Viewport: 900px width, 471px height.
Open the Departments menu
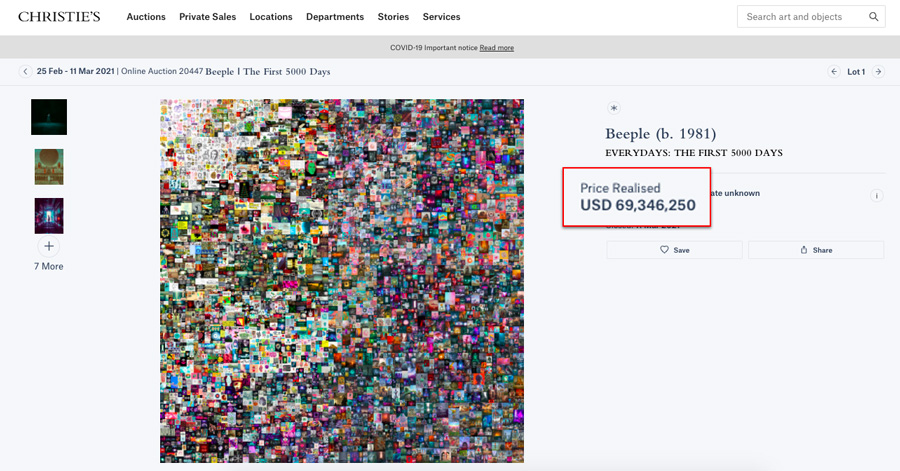click(335, 17)
